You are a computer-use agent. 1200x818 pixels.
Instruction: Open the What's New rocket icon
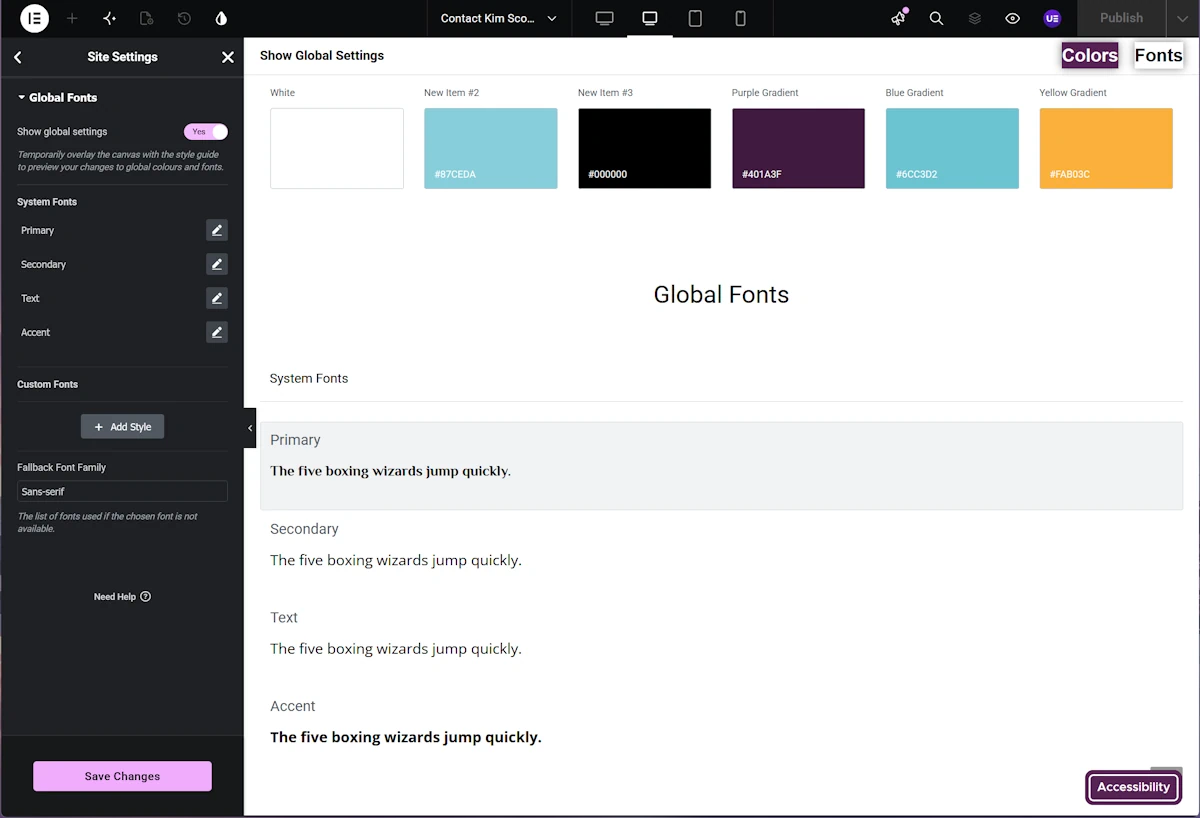(898, 18)
